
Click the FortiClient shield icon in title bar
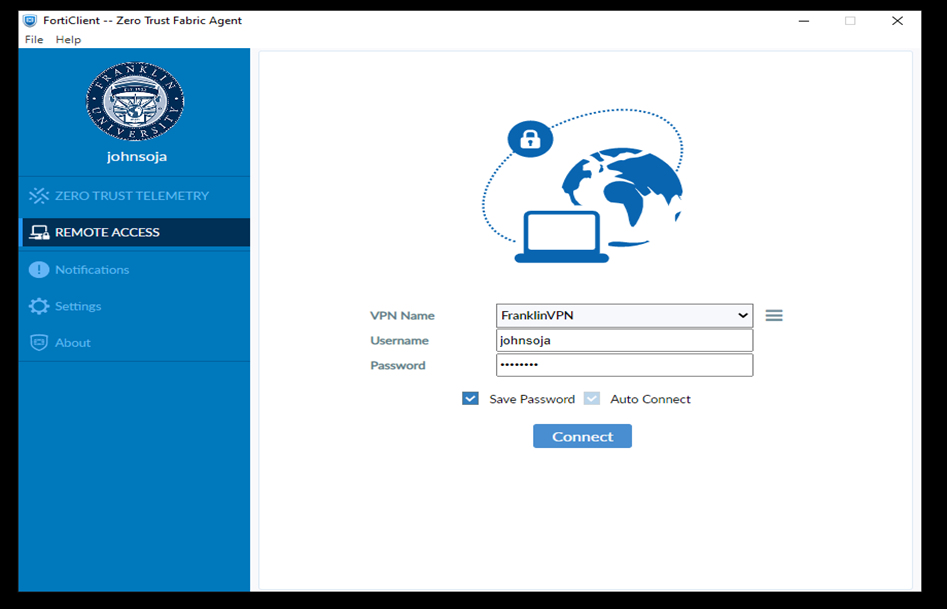click(x=30, y=21)
